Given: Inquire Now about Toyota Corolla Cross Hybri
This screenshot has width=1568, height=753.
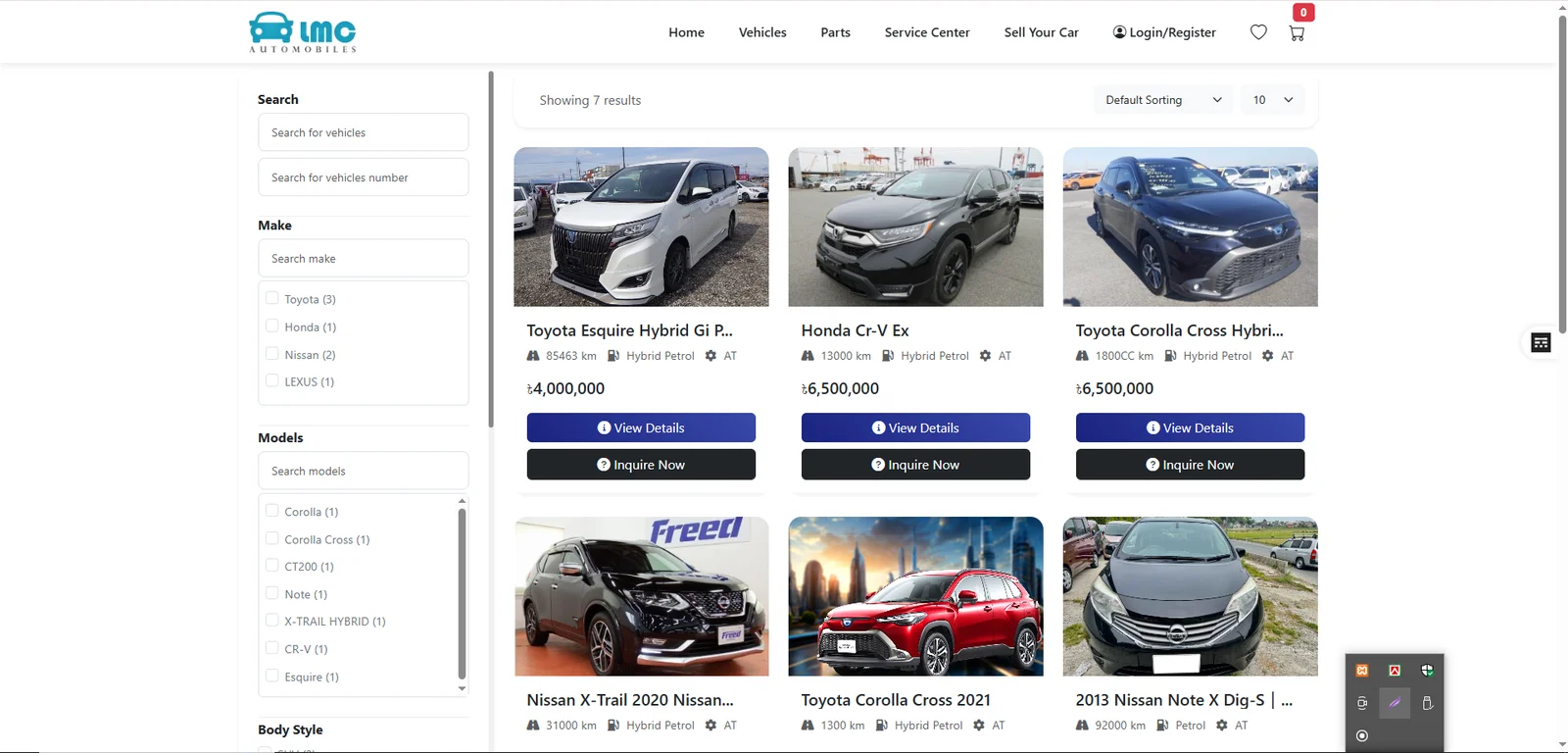Looking at the screenshot, I should tap(1190, 465).
